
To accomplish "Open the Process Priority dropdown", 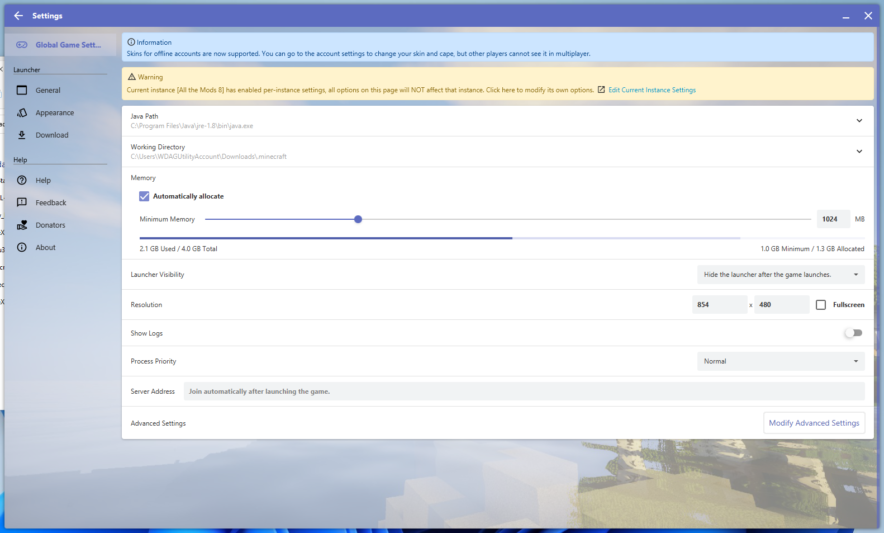I will click(x=780, y=361).
